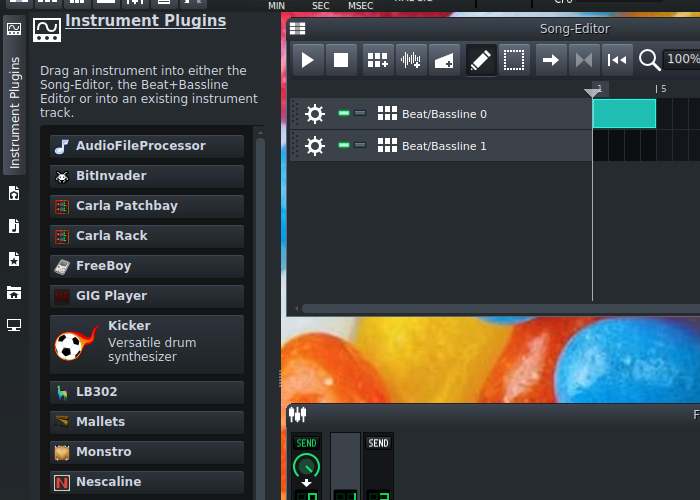Click the BitInvader plugin icon
700x500 pixels.
pos(62,177)
